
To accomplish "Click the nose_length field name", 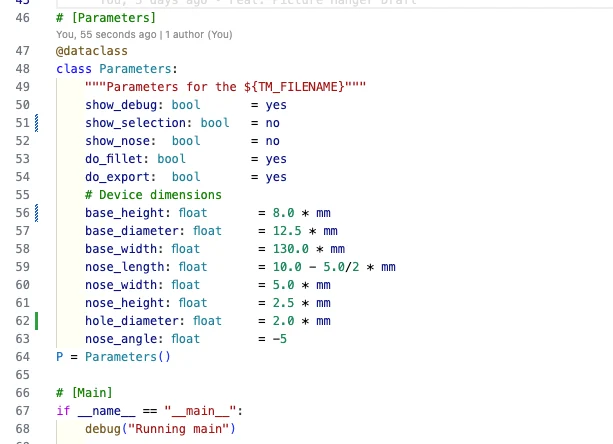I will [x=124, y=267].
